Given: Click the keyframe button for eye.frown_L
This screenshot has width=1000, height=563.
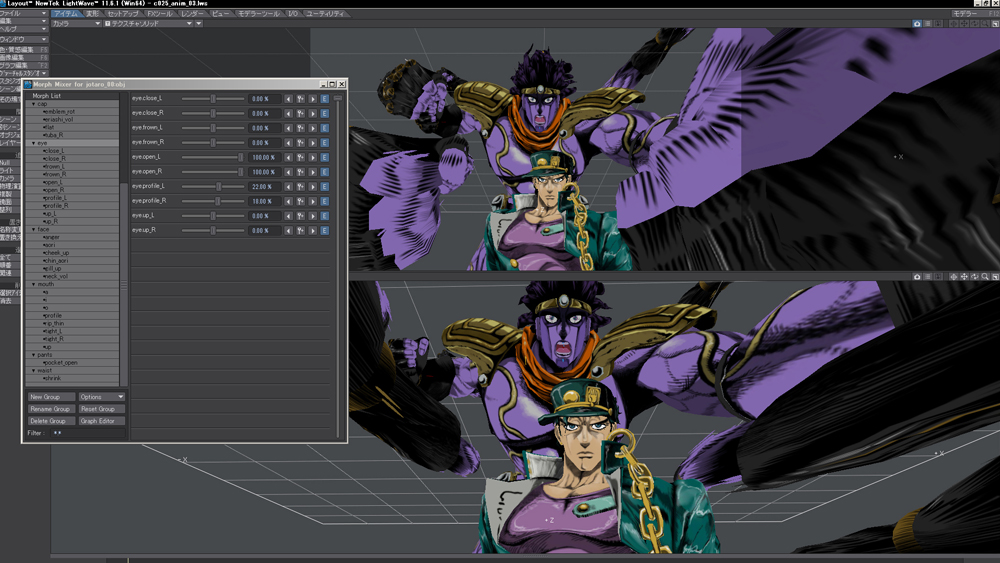Looking at the screenshot, I should 301,128.
